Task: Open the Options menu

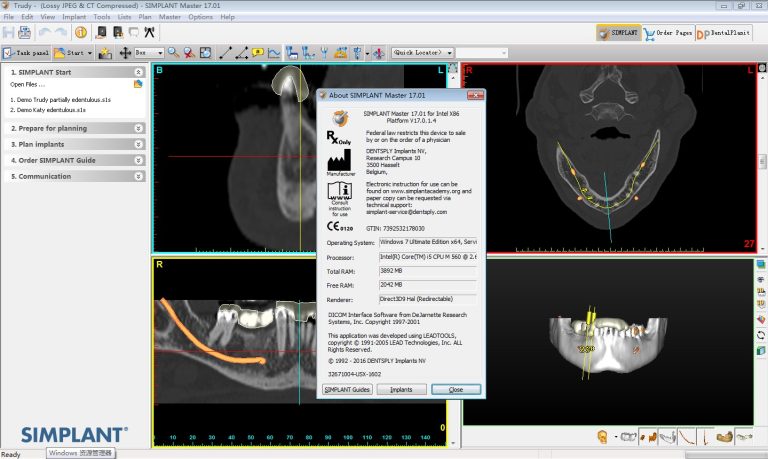Action: (x=200, y=17)
